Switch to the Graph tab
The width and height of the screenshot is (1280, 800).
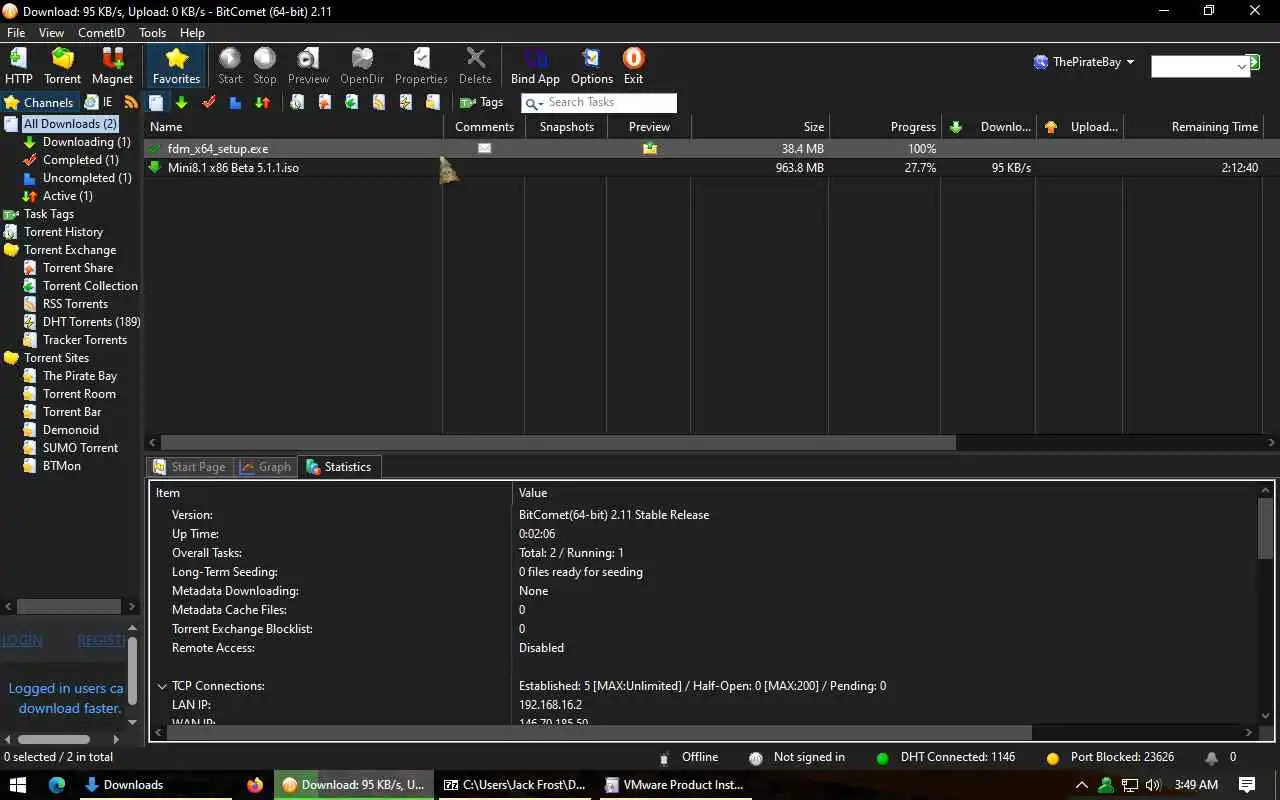pyautogui.click(x=266, y=467)
